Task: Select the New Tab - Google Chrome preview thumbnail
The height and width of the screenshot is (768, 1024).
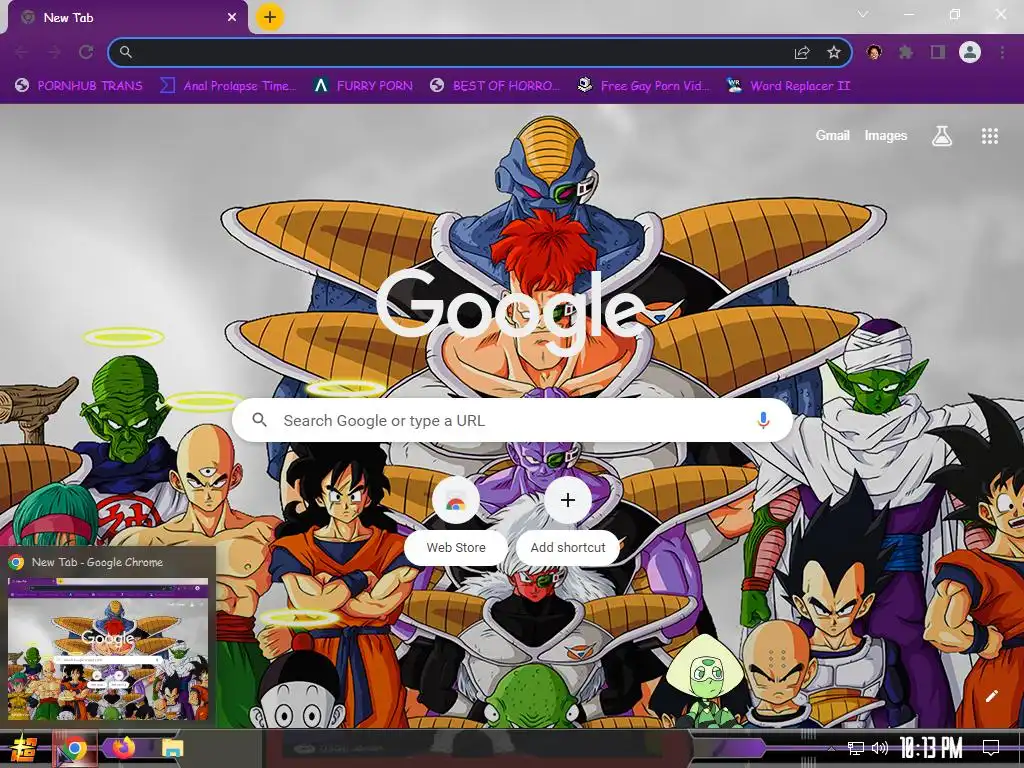Action: 108,649
